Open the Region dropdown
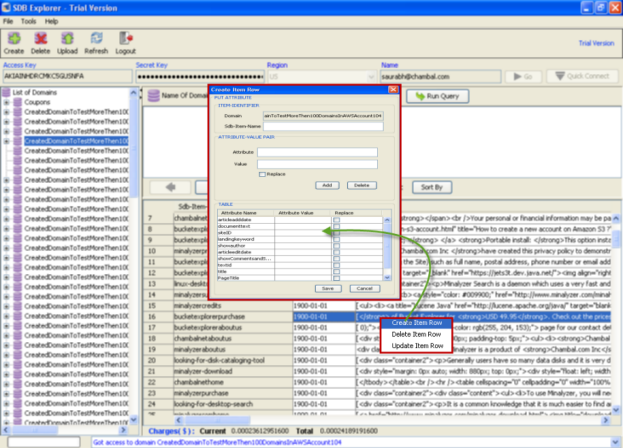623x448 pixels. tap(371, 76)
